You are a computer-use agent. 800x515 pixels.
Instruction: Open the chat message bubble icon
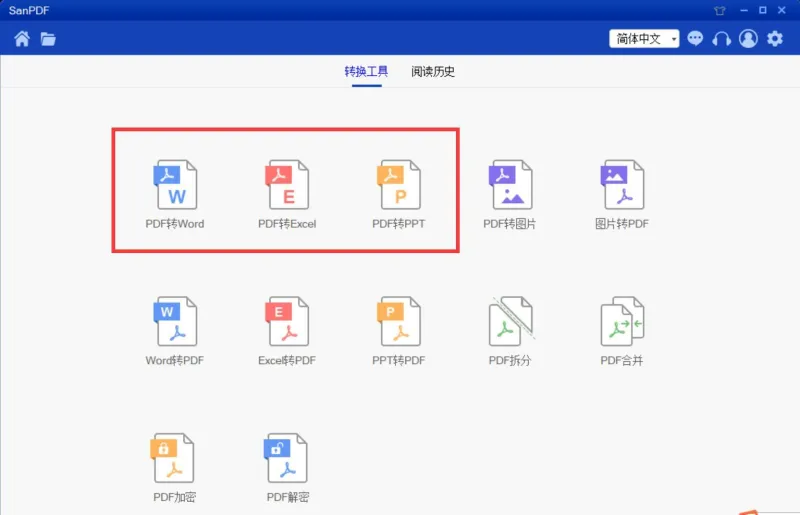point(695,39)
